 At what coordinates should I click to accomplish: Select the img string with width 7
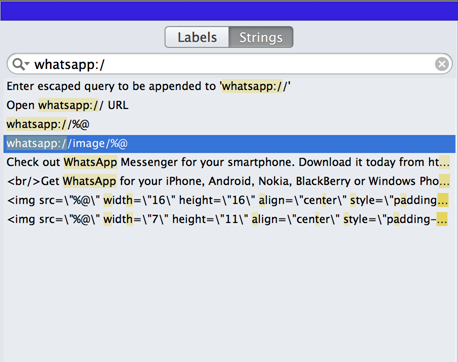click(229, 219)
